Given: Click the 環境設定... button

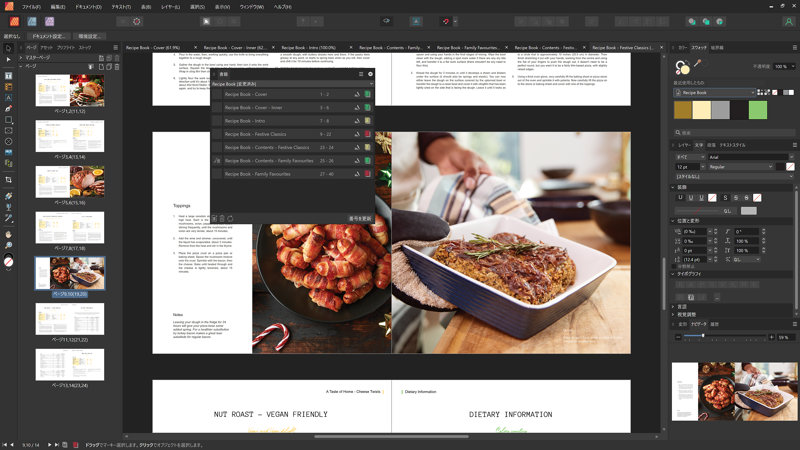Looking at the screenshot, I should (x=89, y=36).
